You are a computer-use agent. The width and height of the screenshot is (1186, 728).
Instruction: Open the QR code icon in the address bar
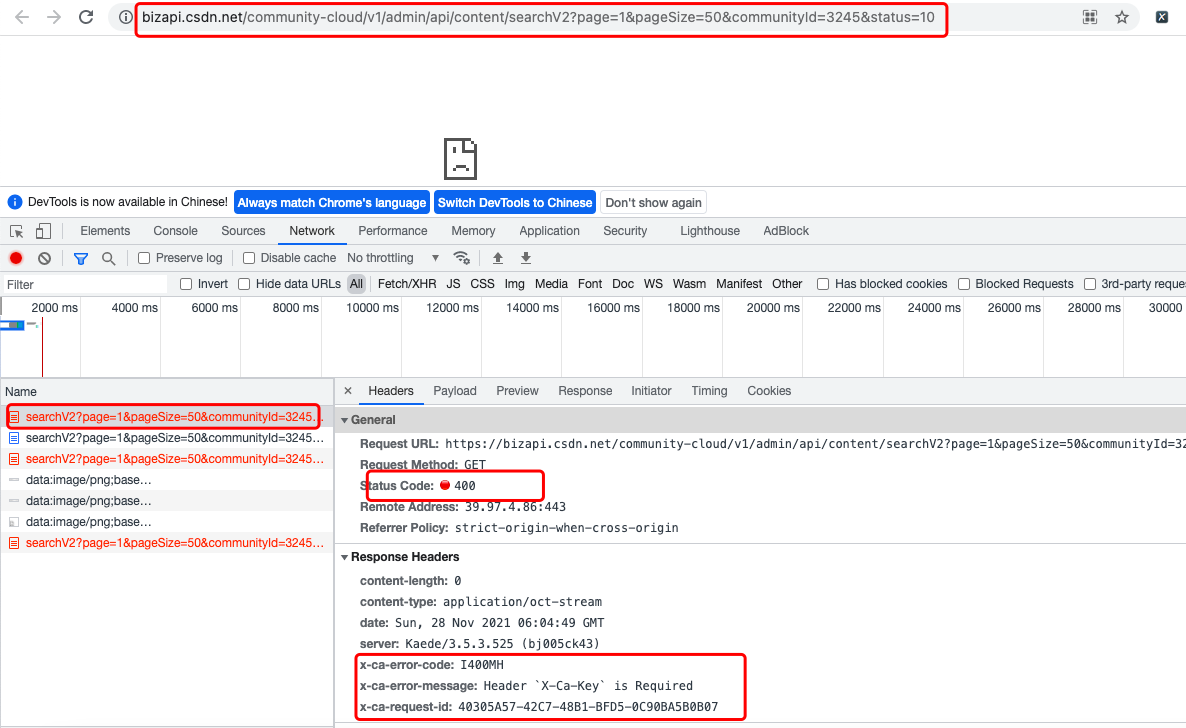(1090, 17)
